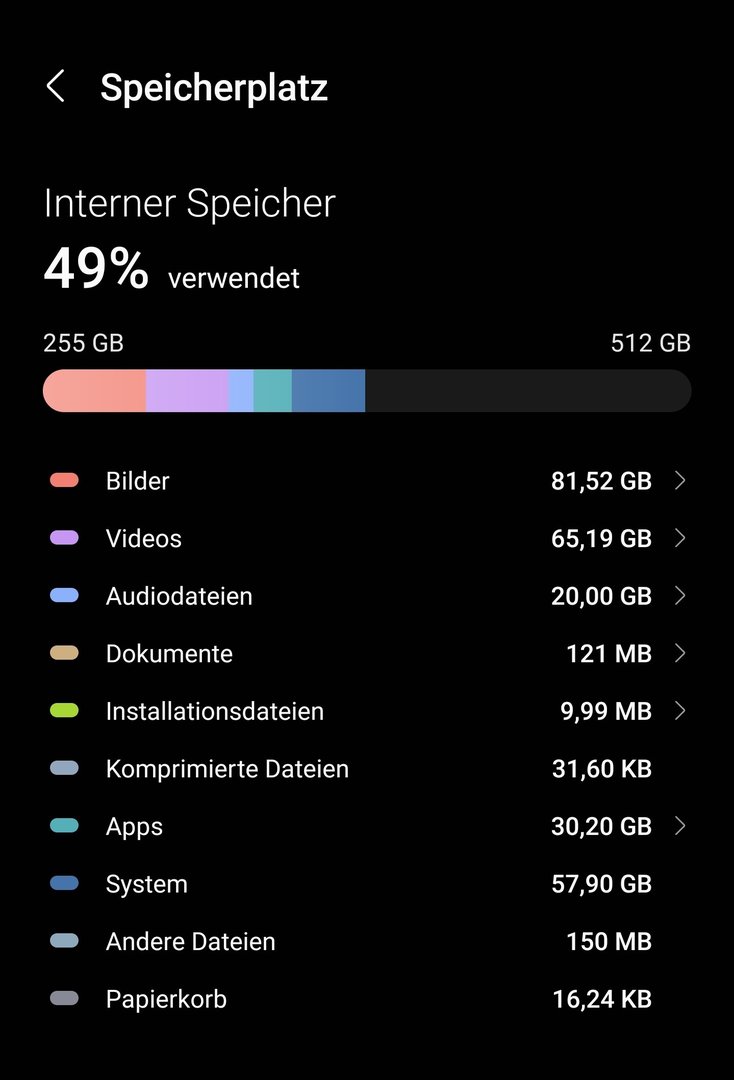The height and width of the screenshot is (1080, 734).
Task: Open Audiodateien via the right chevron
Action: pyautogui.click(x=680, y=596)
